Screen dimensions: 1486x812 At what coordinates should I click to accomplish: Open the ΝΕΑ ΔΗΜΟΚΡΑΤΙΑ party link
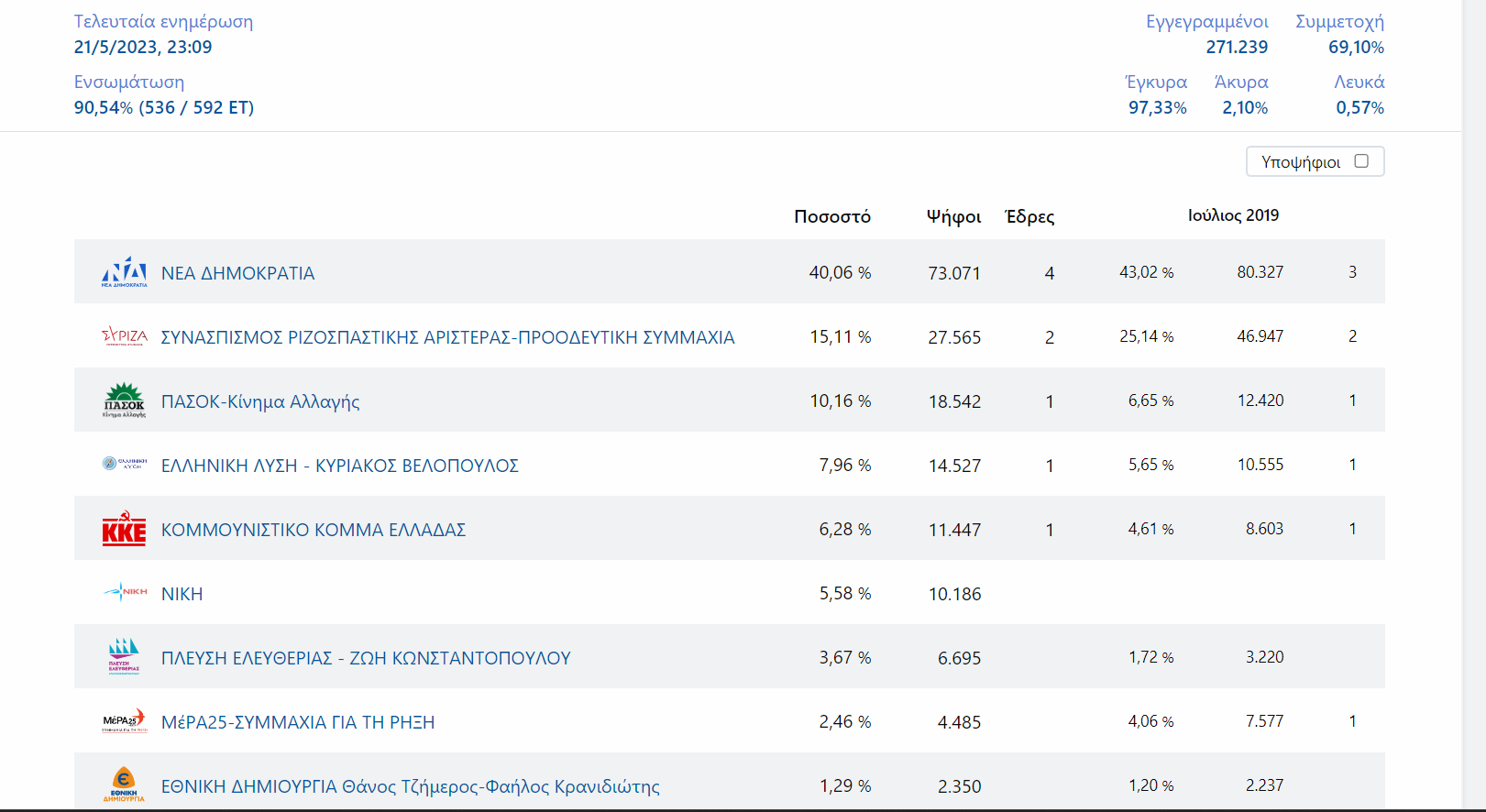click(237, 273)
